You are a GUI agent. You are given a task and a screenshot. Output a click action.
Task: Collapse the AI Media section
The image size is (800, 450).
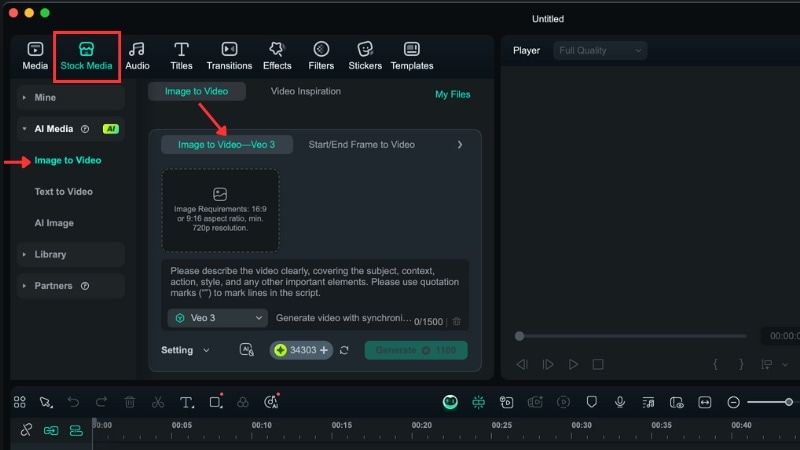(24, 129)
